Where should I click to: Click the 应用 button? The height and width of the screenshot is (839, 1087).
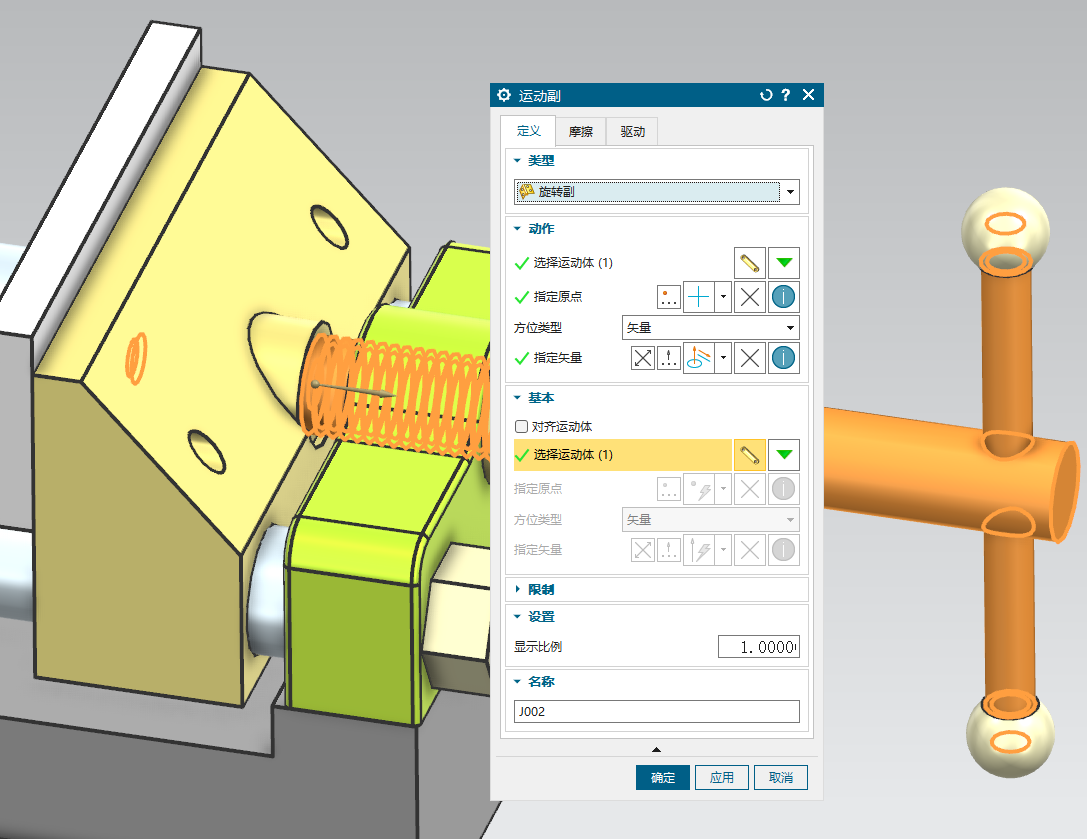click(722, 778)
